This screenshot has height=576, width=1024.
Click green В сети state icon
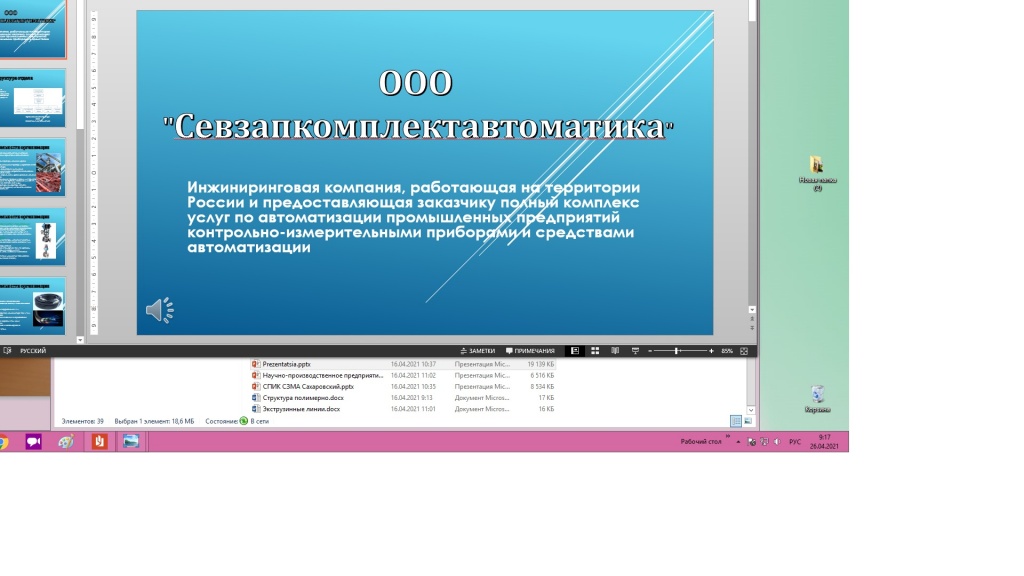click(x=244, y=421)
